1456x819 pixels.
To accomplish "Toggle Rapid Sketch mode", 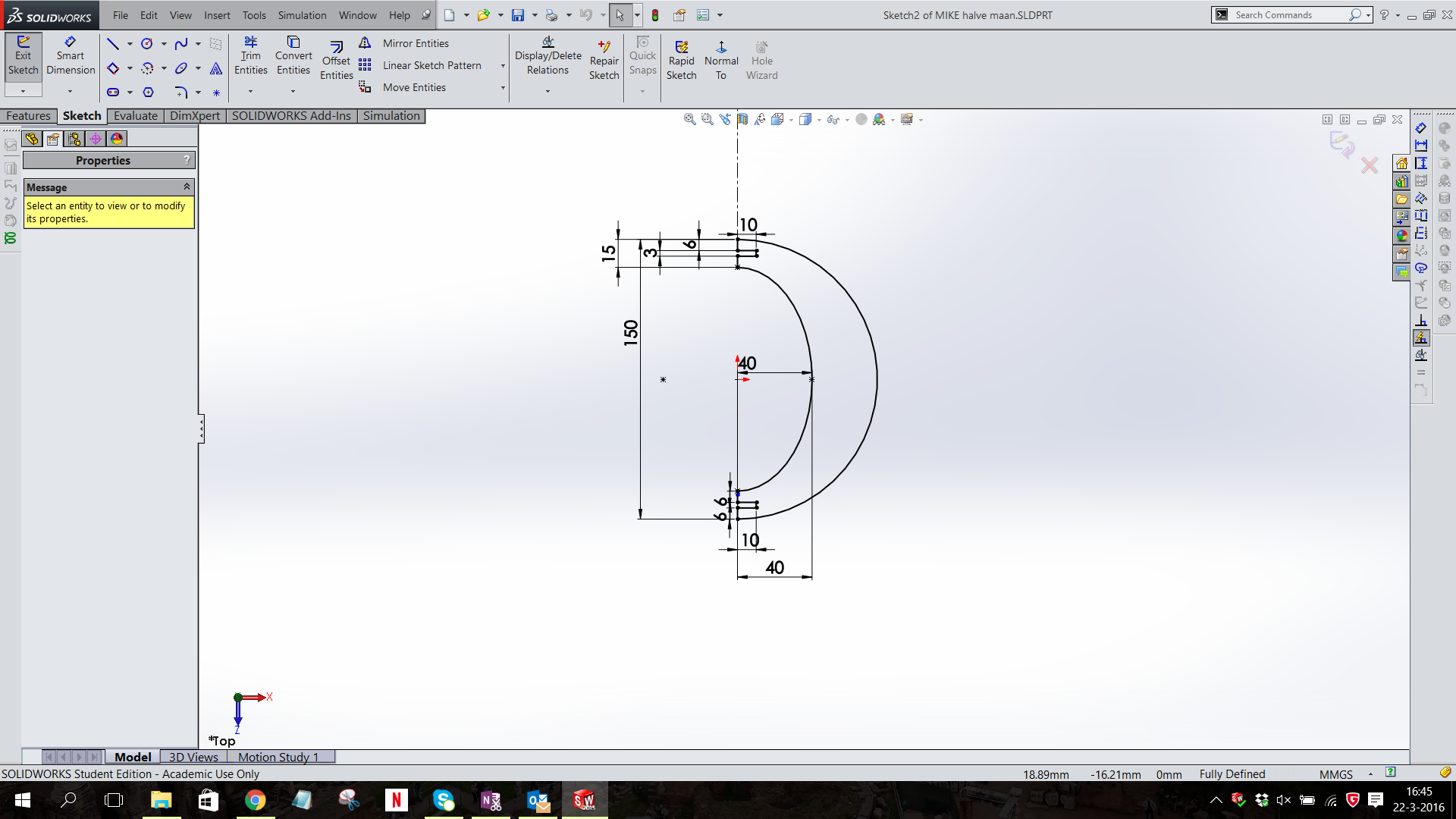I will click(x=681, y=61).
